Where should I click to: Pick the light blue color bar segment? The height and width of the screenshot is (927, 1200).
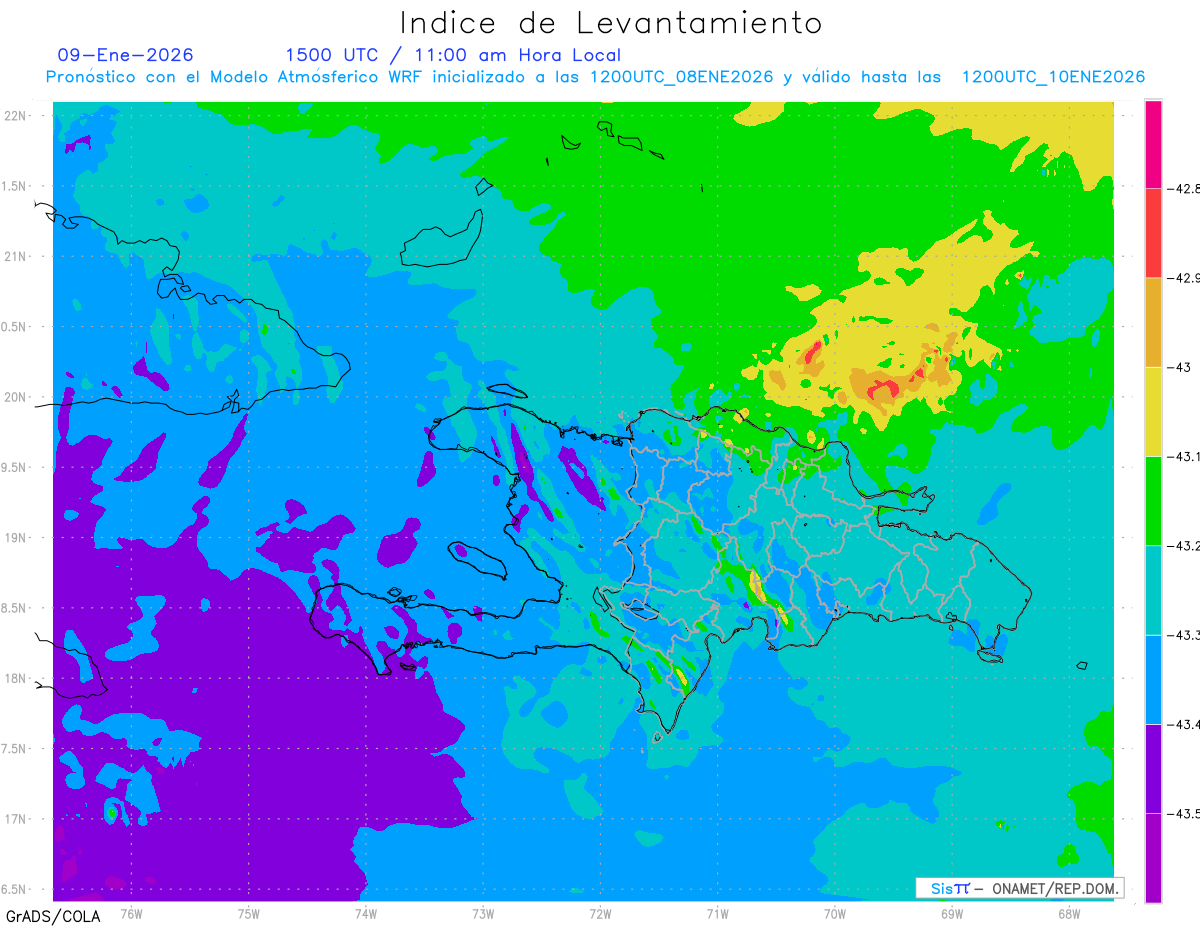[x=1153, y=680]
